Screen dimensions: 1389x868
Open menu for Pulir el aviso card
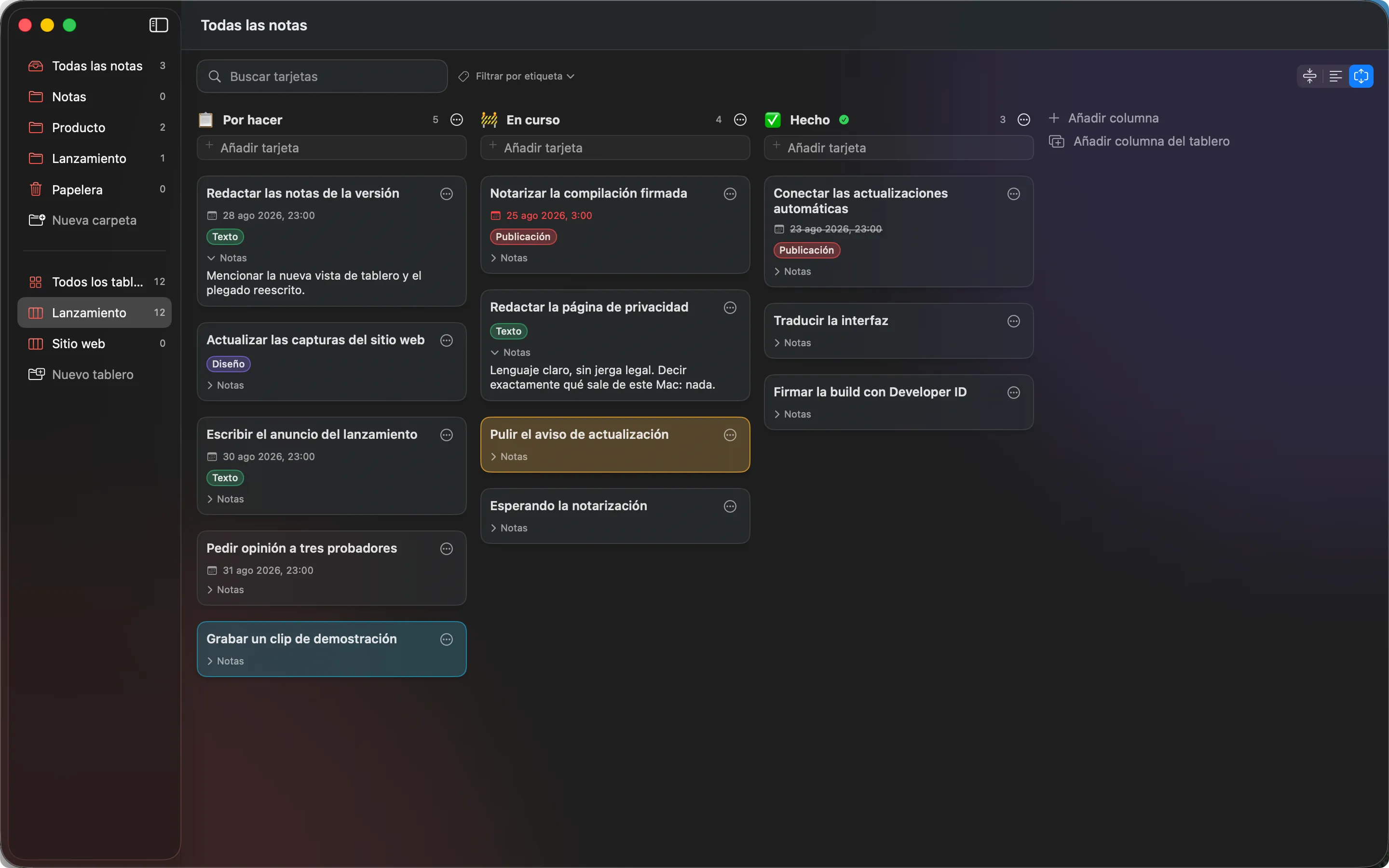[730, 435]
